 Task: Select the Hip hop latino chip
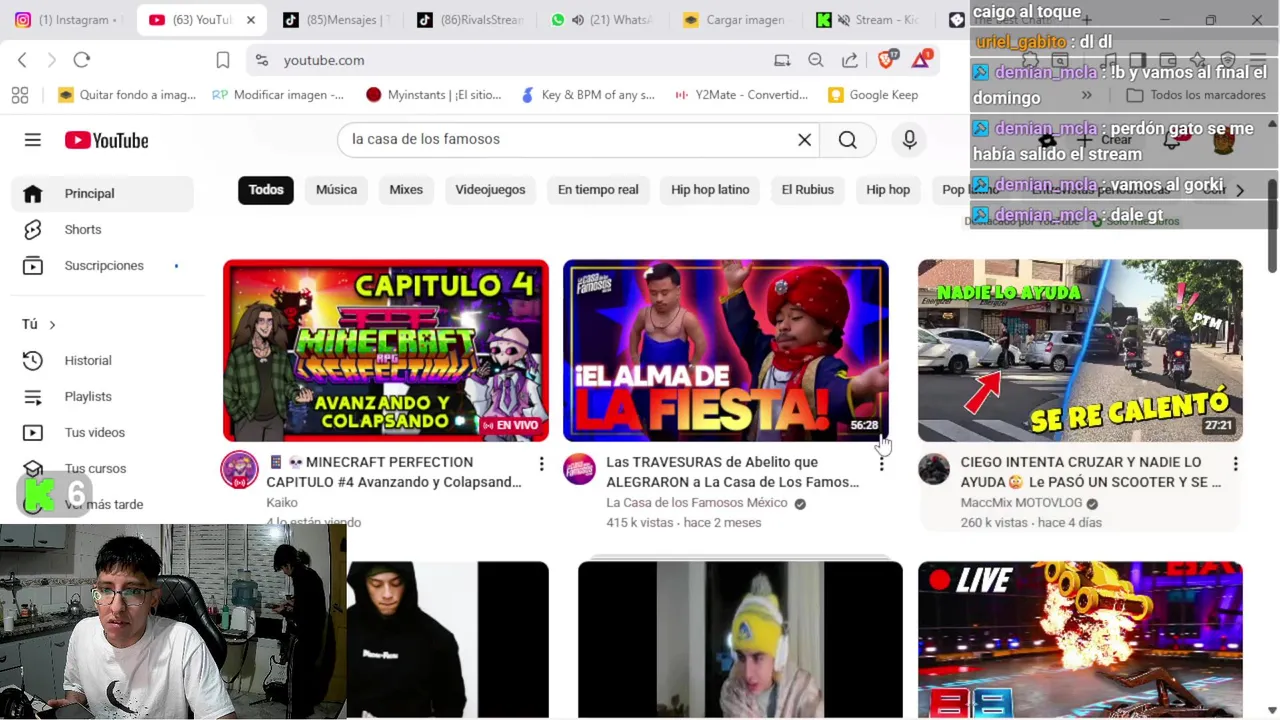tap(710, 190)
